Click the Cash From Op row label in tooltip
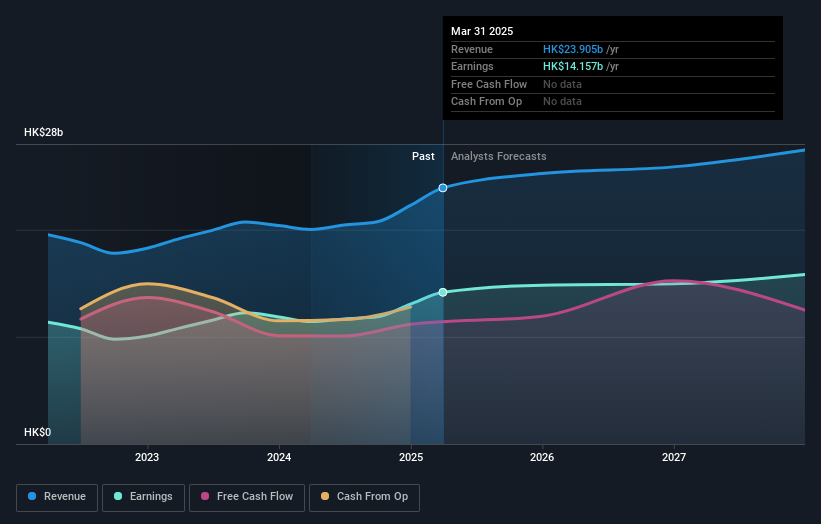Viewport: 821px width, 524px height. coord(486,102)
